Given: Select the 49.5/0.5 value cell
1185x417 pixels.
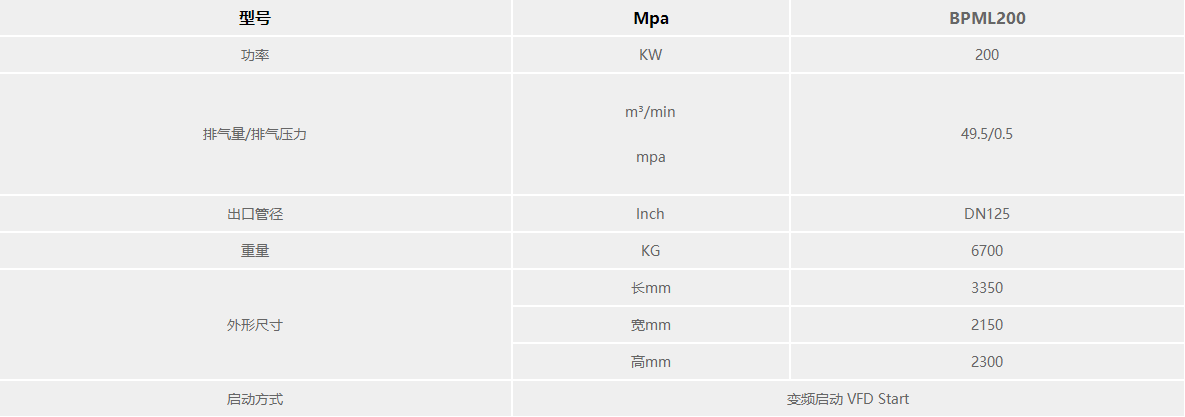Looking at the screenshot, I should pyautogui.click(x=987, y=134).
